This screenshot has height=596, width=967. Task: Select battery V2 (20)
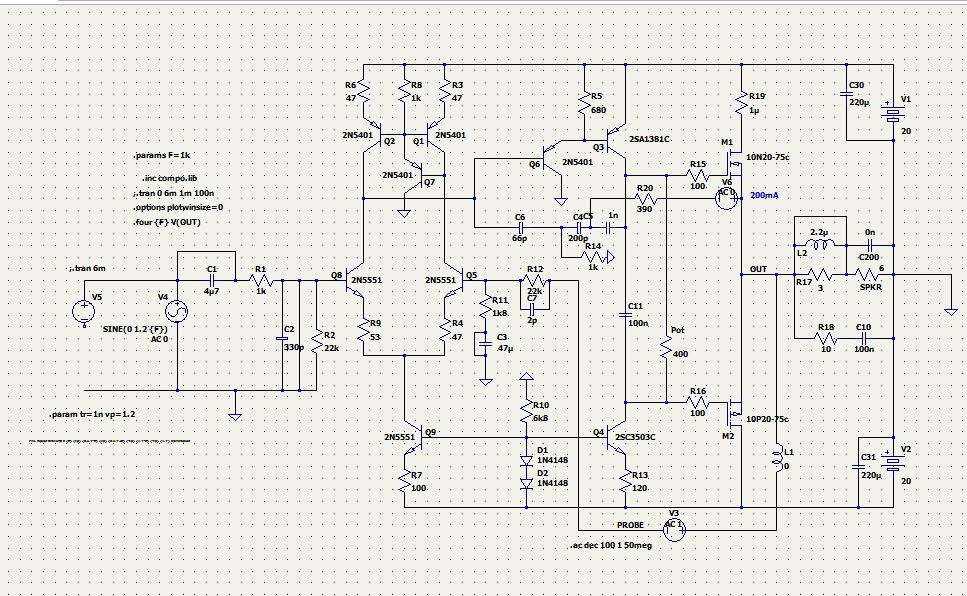pos(893,463)
